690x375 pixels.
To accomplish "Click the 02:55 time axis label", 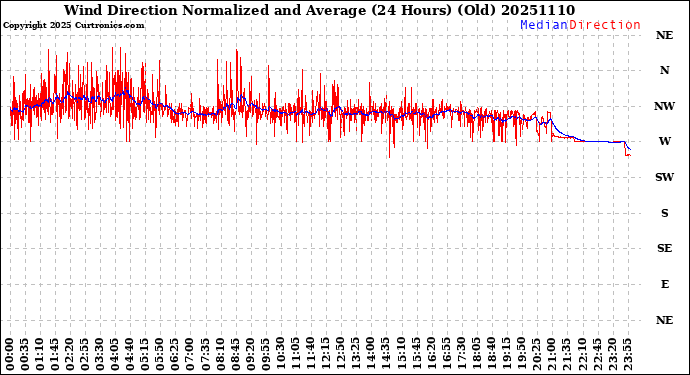I will pyautogui.click(x=85, y=354).
